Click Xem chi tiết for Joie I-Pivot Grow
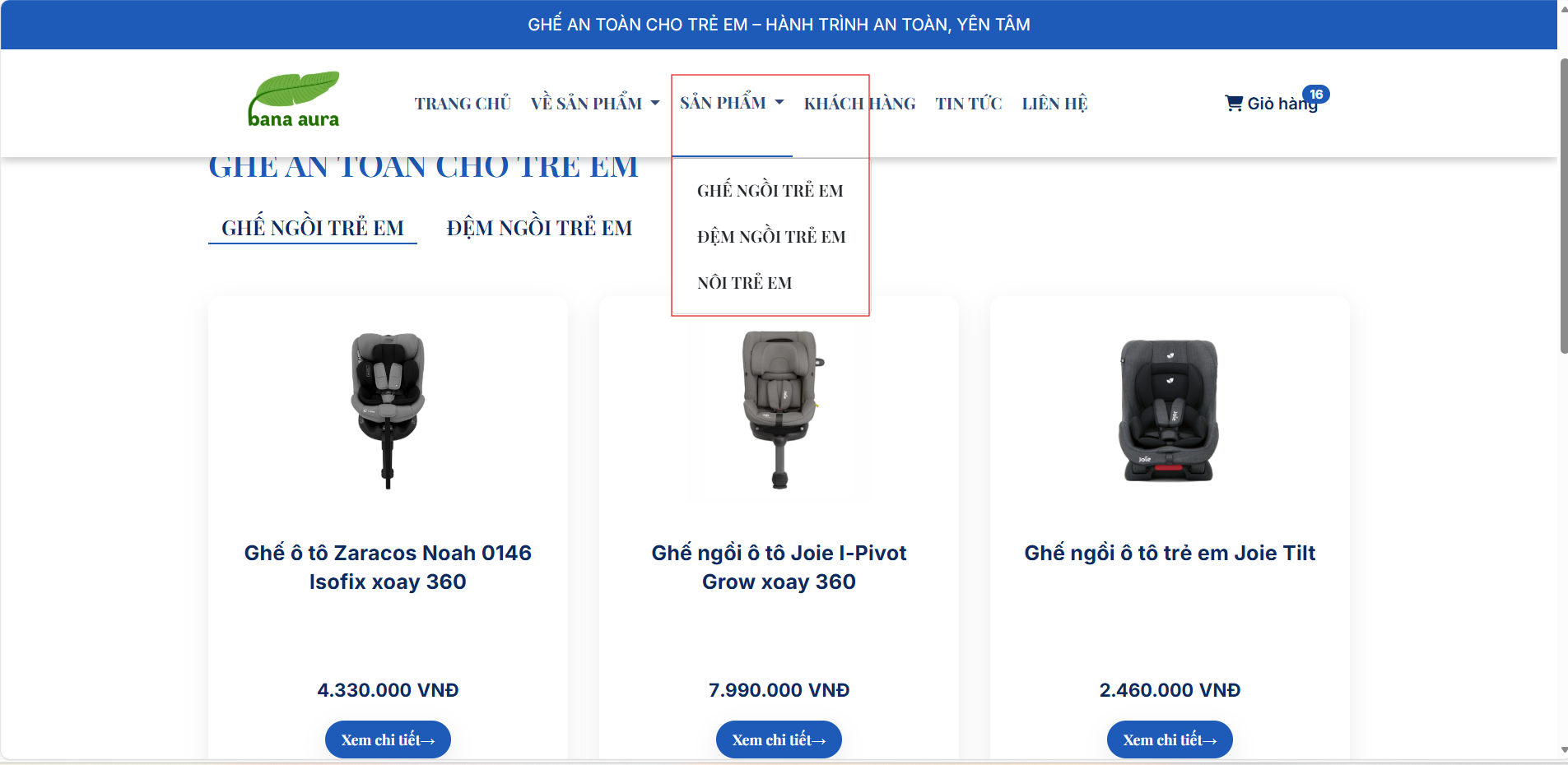The width and height of the screenshot is (1568, 765). (x=779, y=739)
